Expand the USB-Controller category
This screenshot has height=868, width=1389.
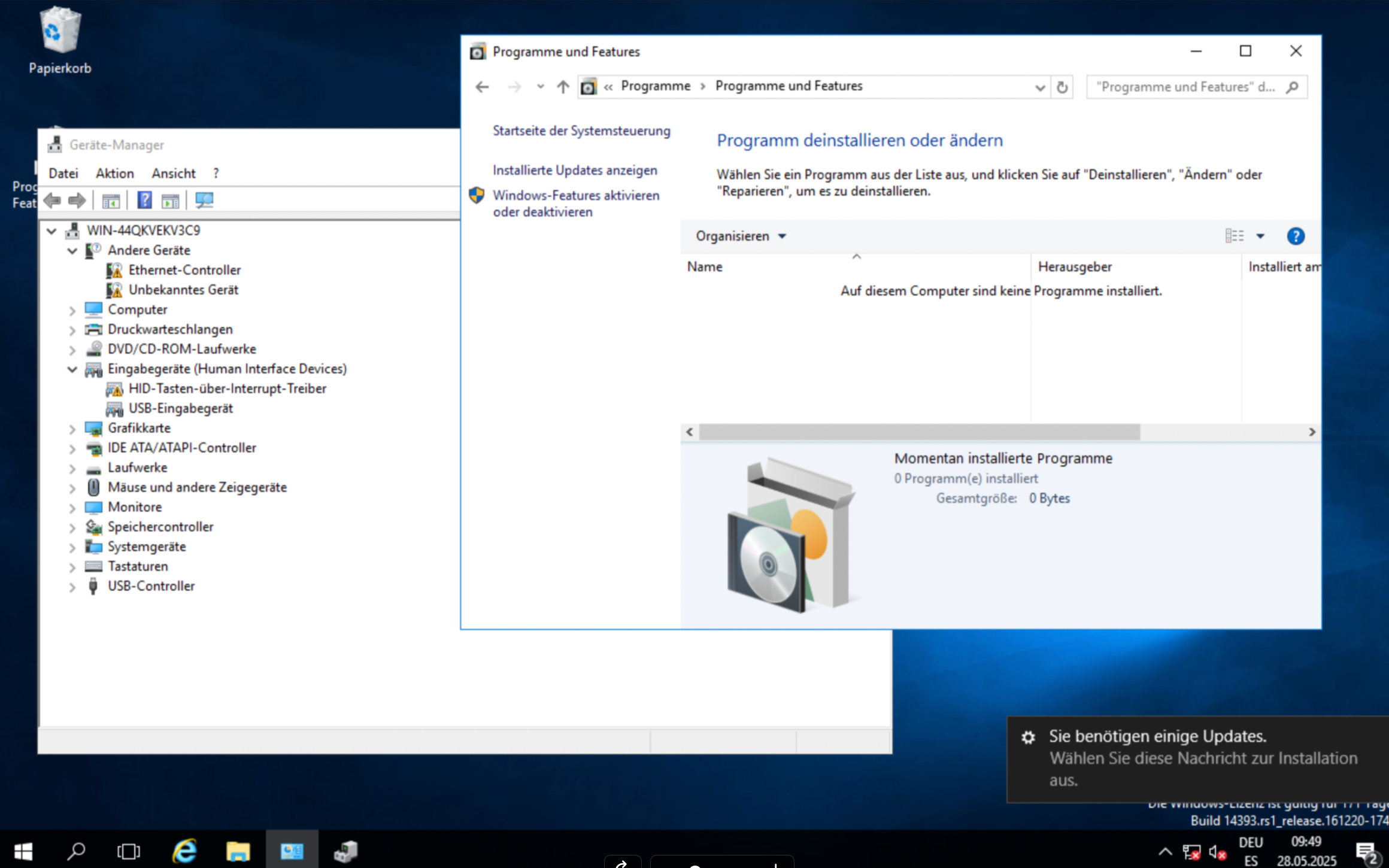pos(72,587)
